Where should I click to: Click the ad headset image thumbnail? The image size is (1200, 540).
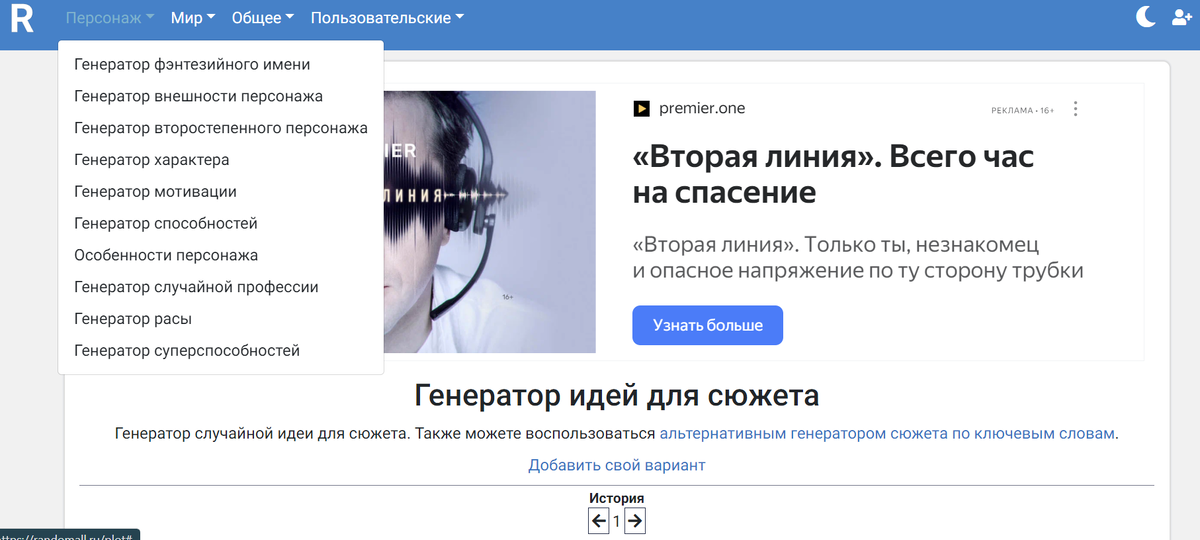pyautogui.click(x=490, y=221)
